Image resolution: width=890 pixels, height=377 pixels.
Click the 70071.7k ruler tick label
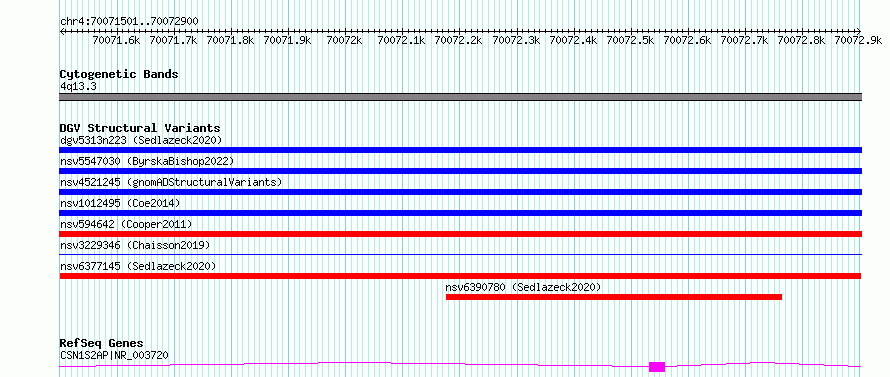click(173, 40)
